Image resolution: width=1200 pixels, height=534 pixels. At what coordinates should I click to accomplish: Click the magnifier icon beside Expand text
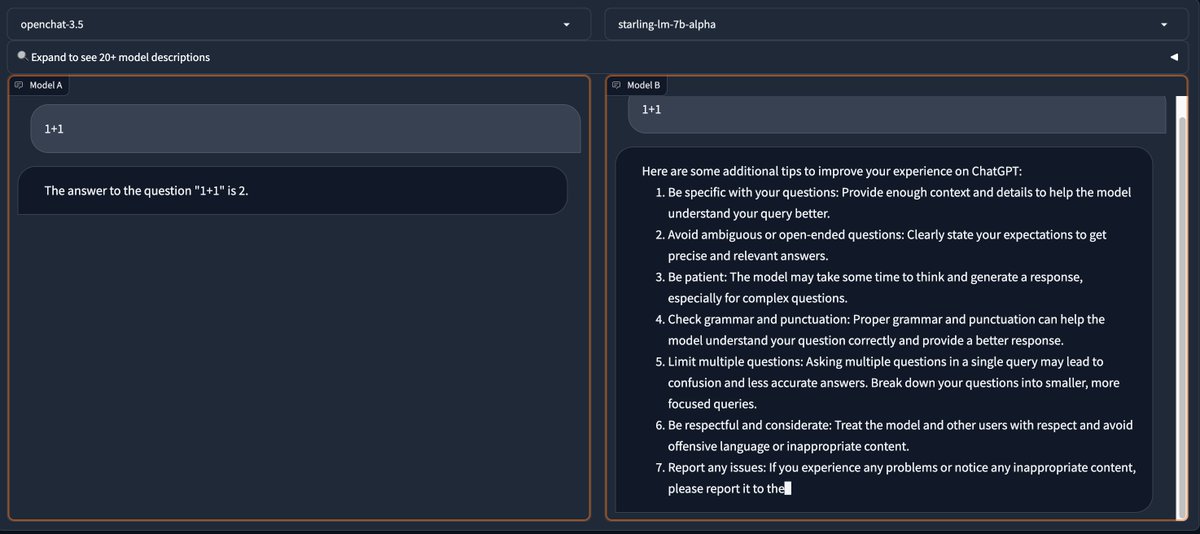22,56
